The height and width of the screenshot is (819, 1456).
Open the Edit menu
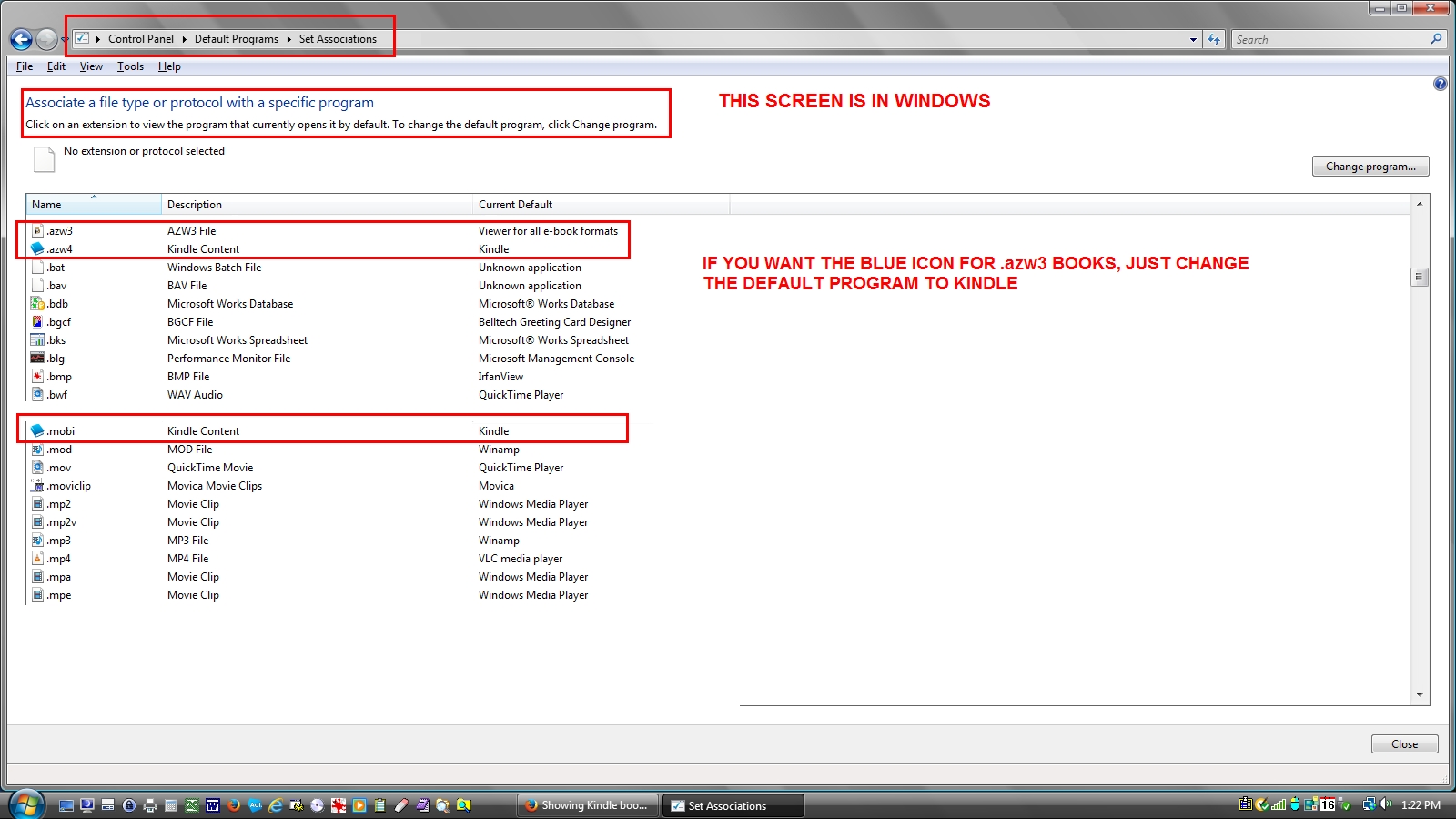pos(56,66)
